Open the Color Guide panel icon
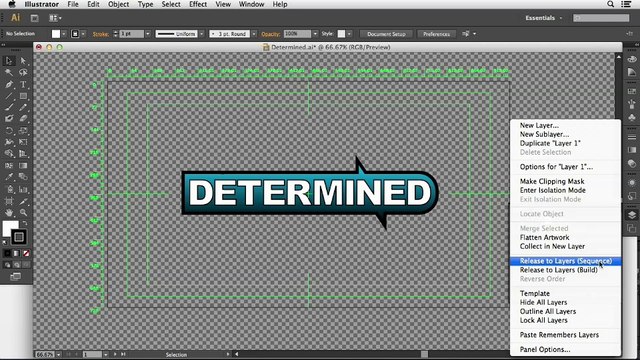This screenshot has height=360, width=640. tap(632, 72)
